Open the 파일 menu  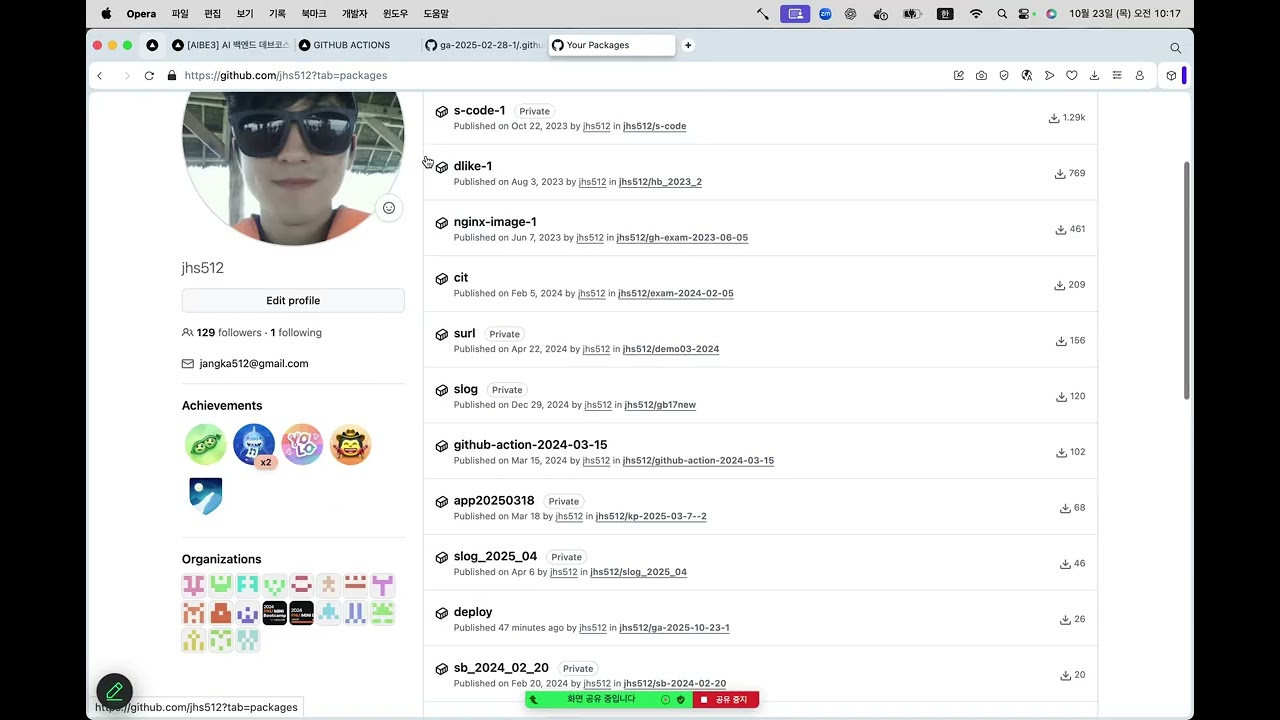[x=180, y=14]
